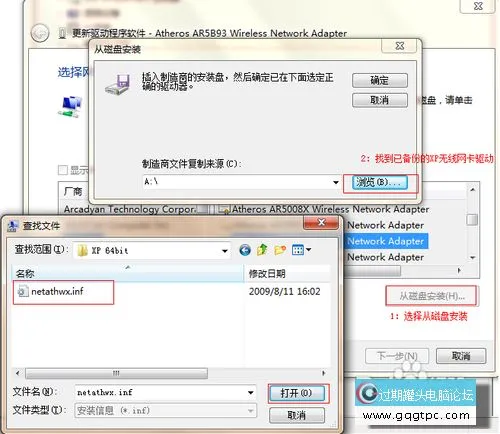Select netathwx.inf file icon

click(x=23, y=291)
